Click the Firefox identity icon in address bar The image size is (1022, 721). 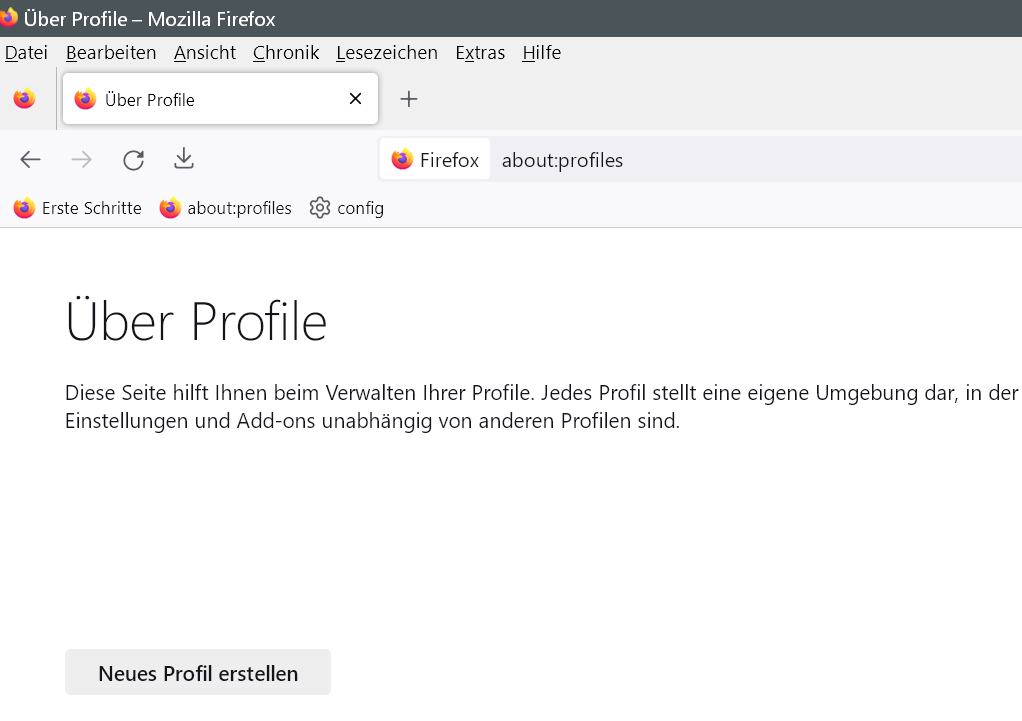tap(435, 160)
